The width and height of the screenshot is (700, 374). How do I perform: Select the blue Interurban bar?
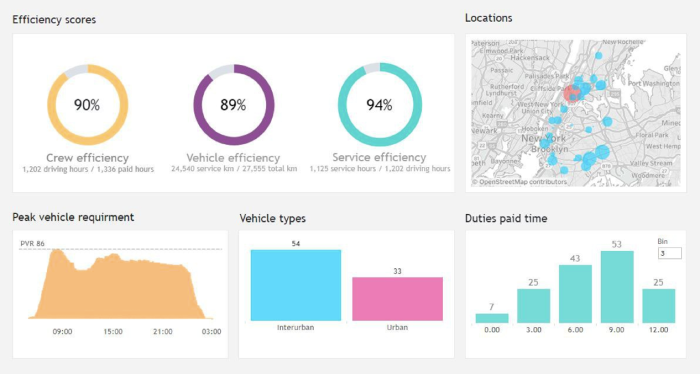tap(296, 285)
